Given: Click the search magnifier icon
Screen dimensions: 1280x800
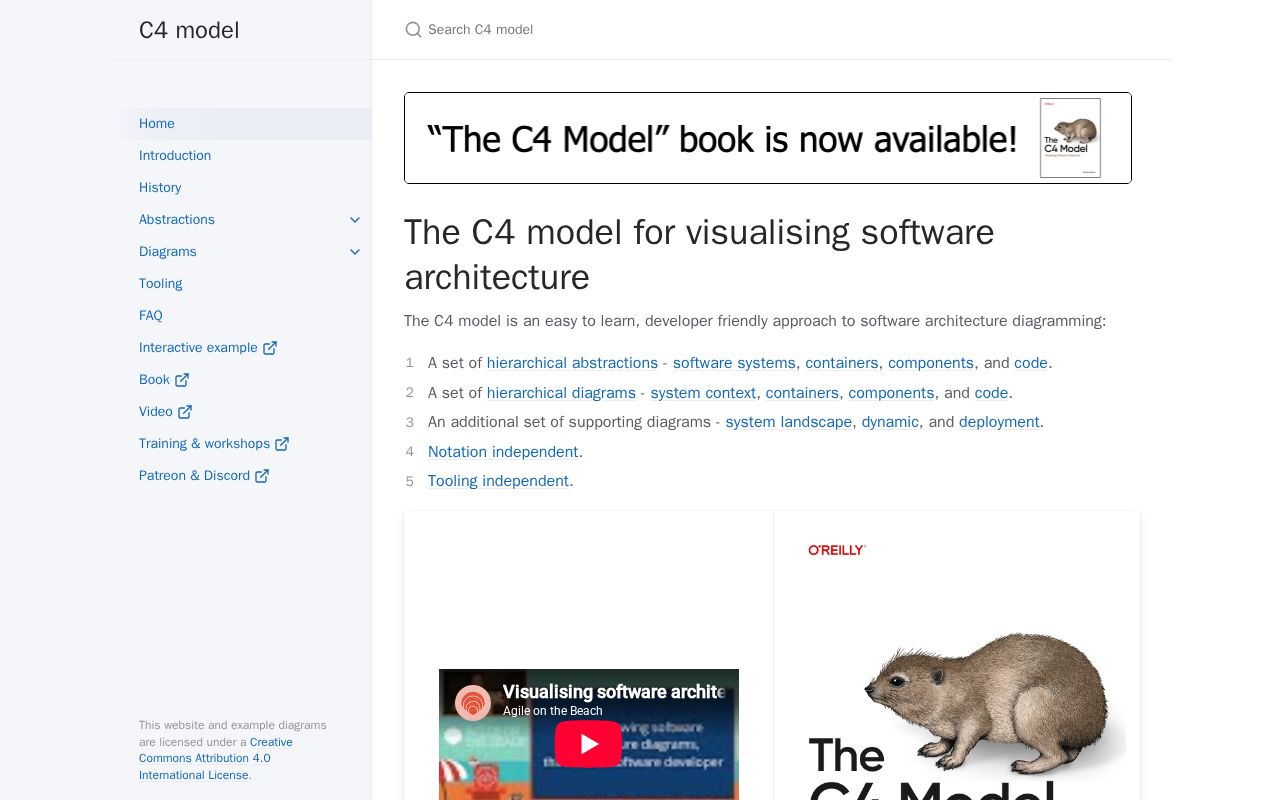Looking at the screenshot, I should [413, 30].
